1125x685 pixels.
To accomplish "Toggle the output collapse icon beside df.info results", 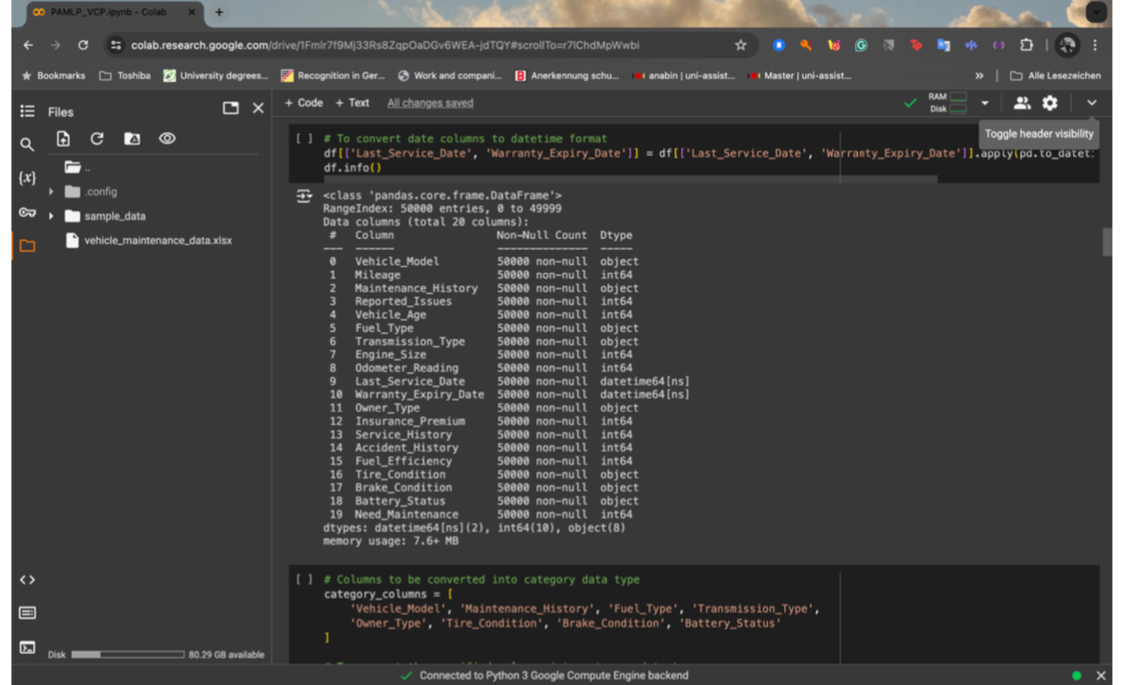I will point(304,197).
